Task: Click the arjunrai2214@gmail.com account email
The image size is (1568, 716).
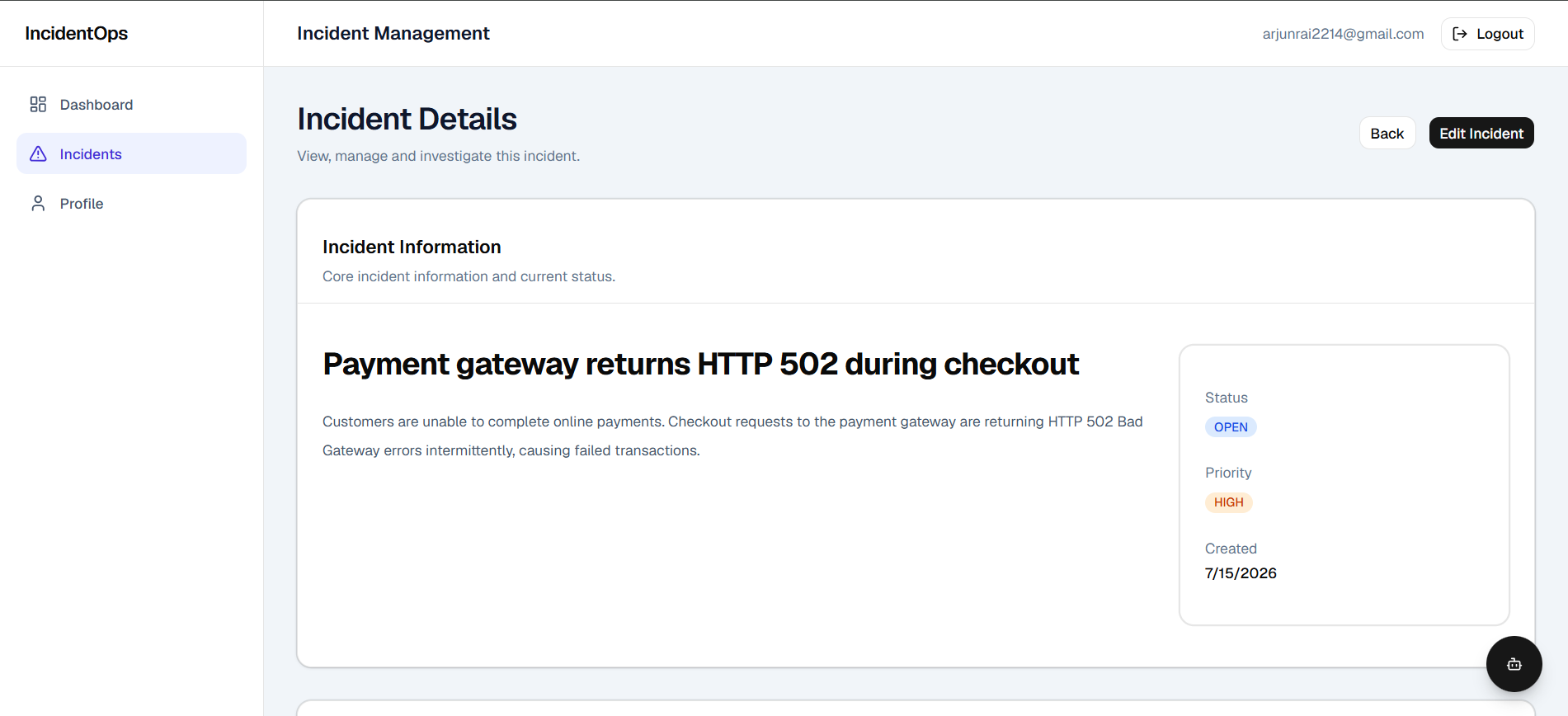Action: [1343, 34]
